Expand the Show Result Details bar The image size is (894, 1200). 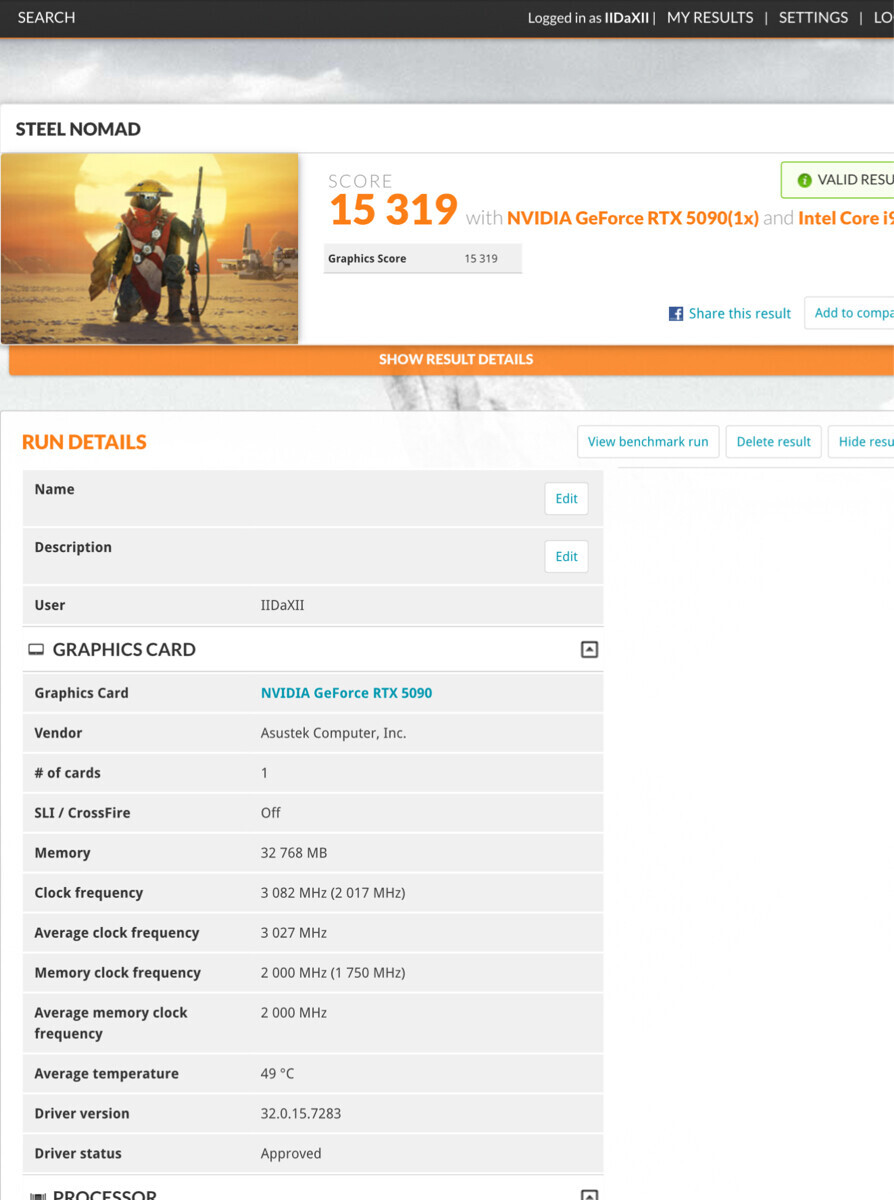click(455, 359)
